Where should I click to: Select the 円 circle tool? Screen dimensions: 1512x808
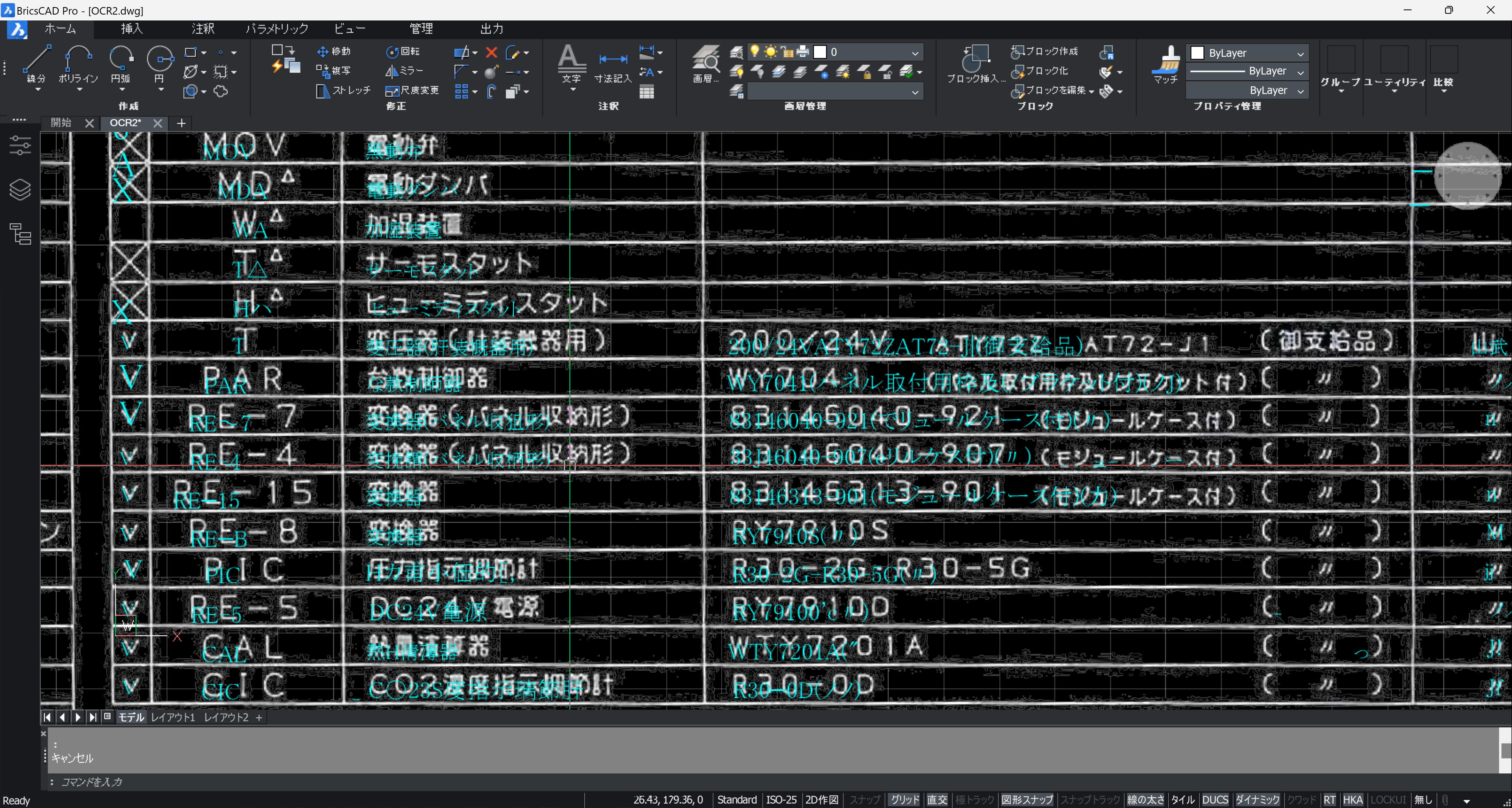point(159,63)
